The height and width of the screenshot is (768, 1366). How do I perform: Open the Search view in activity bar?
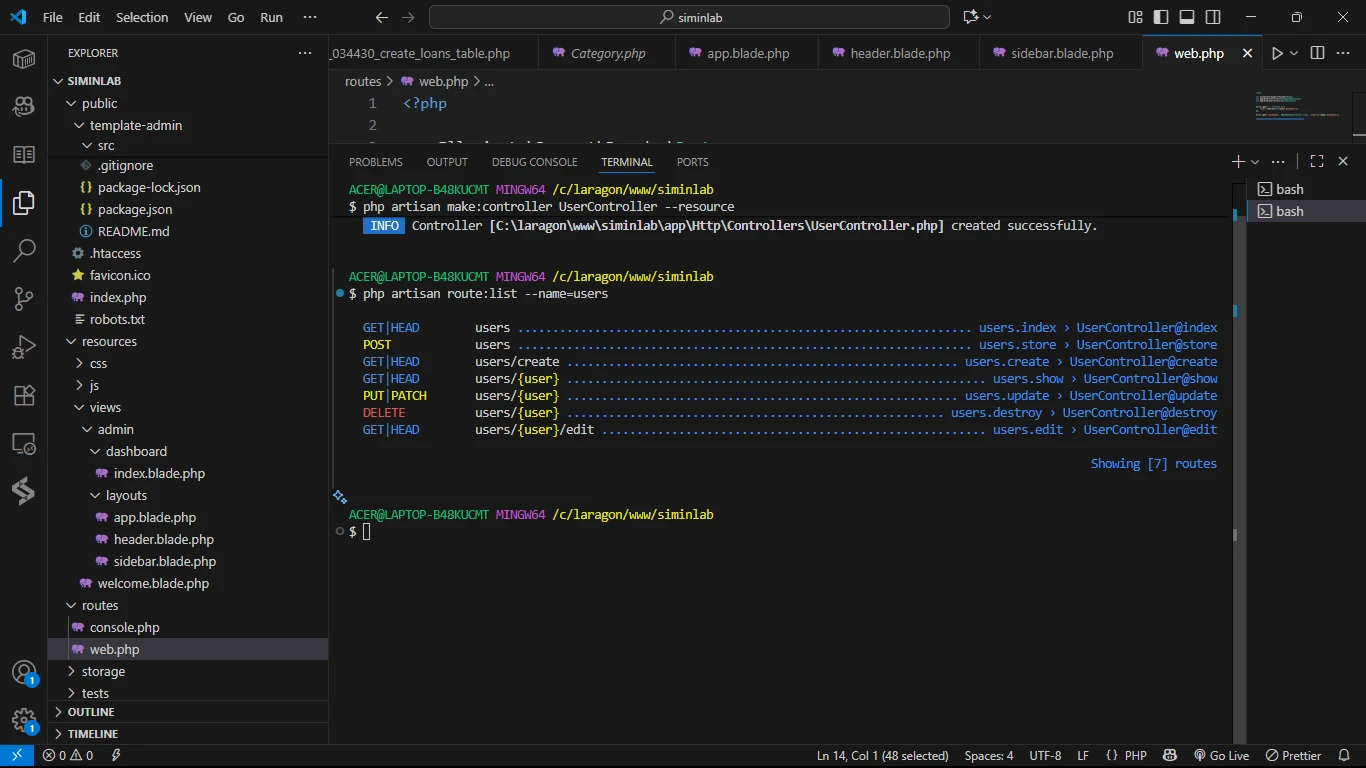coord(24,250)
